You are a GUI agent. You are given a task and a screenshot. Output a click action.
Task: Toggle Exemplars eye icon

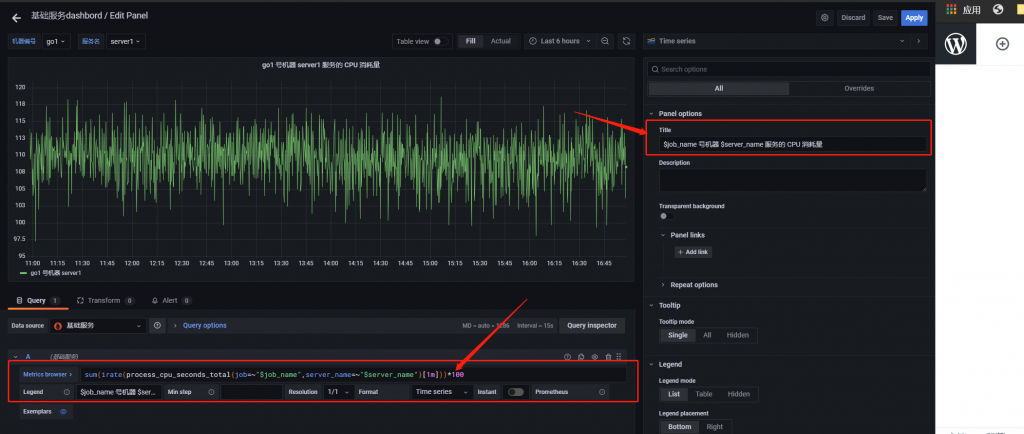63,412
